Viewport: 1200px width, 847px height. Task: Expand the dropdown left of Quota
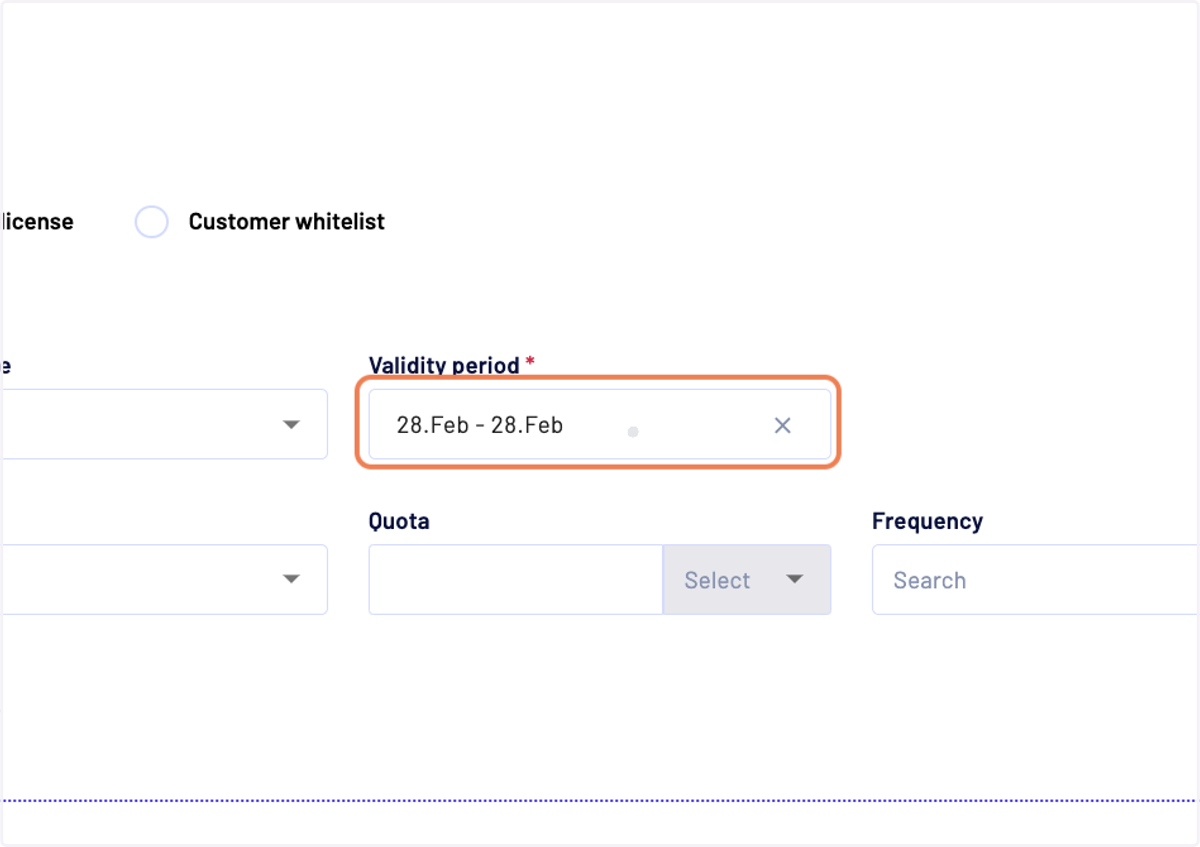[163, 579]
